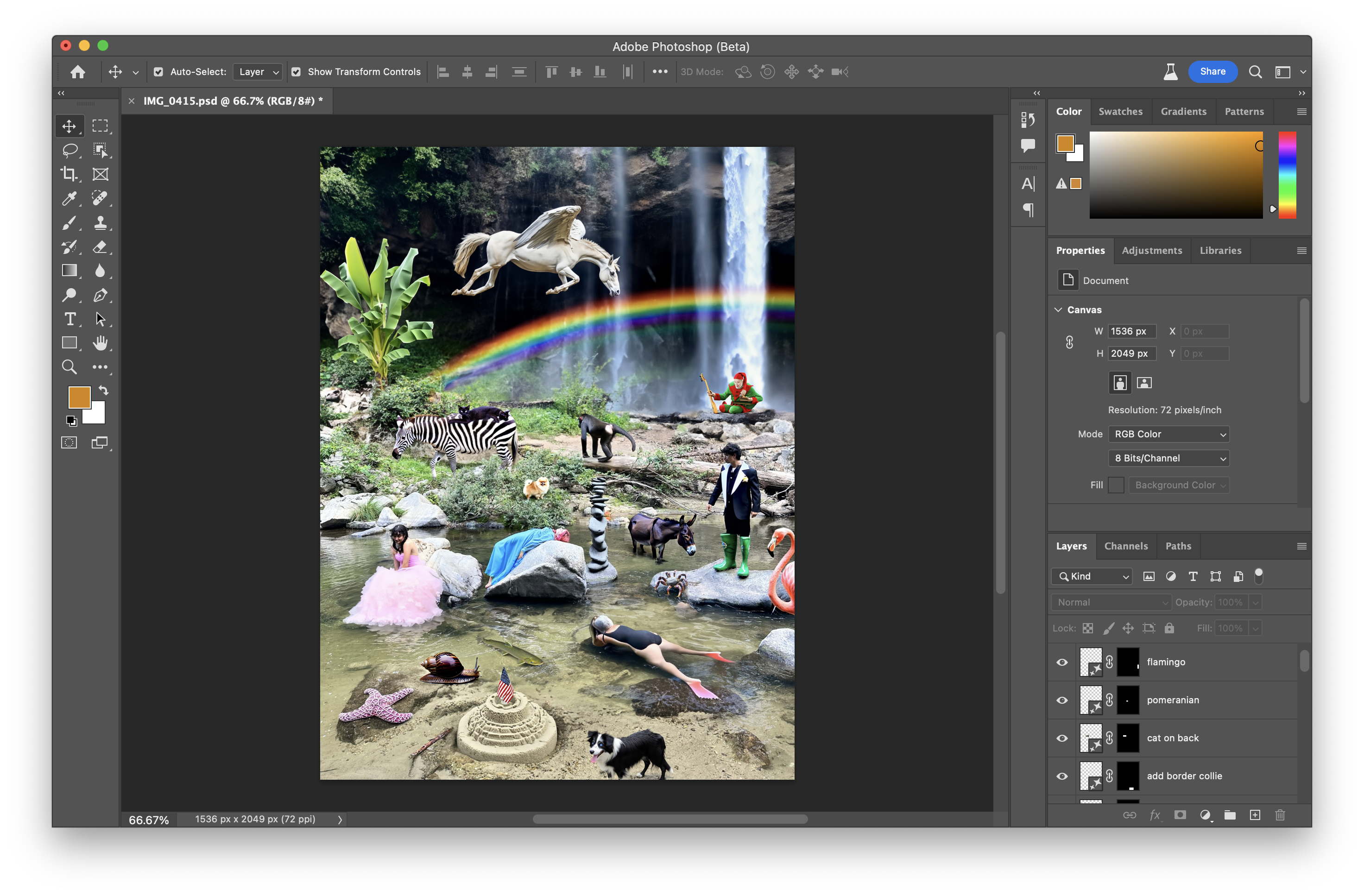Open the Move tool preset picker arrow

click(x=136, y=72)
